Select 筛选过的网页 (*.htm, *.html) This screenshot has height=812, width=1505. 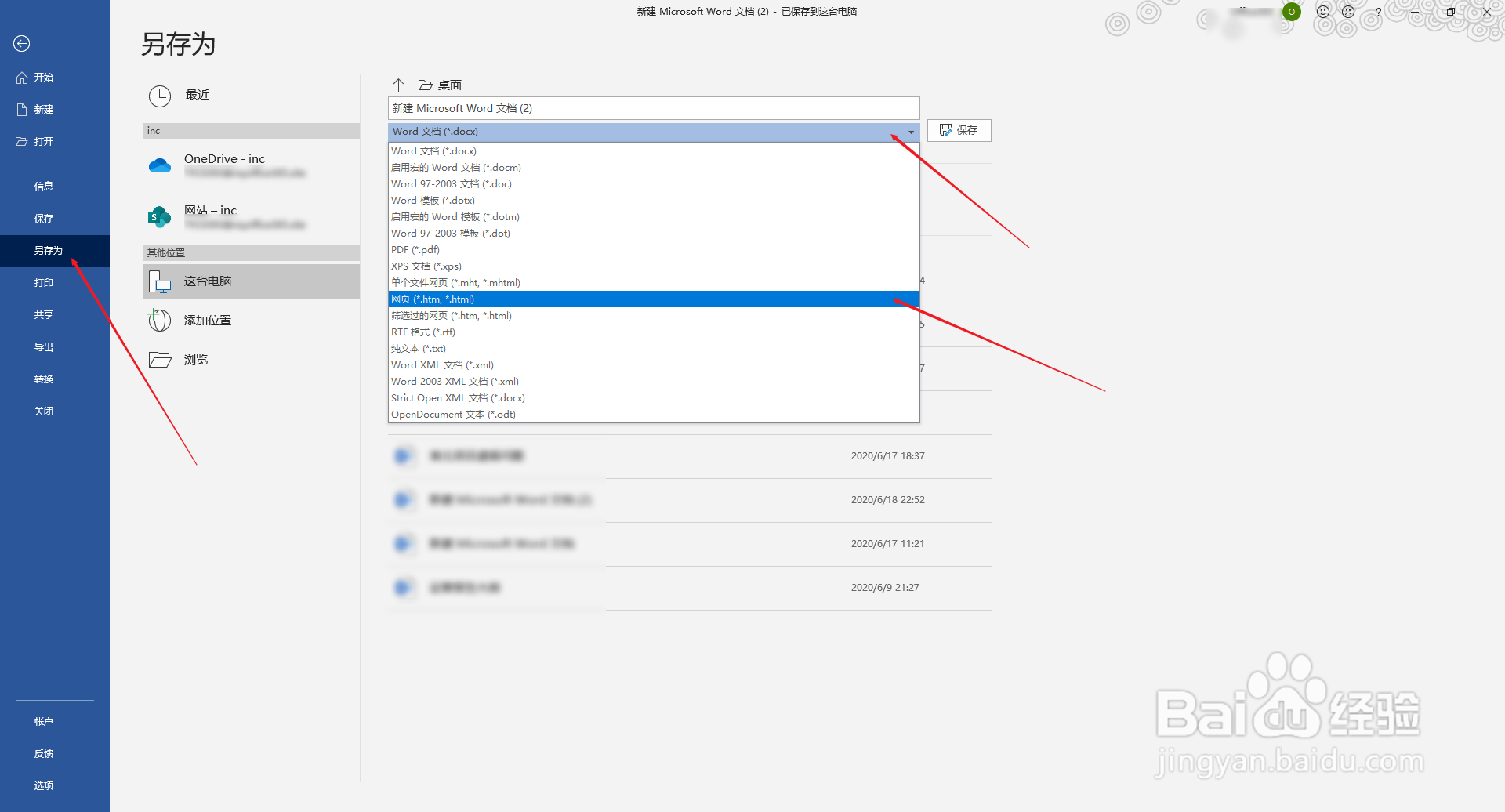tap(654, 316)
